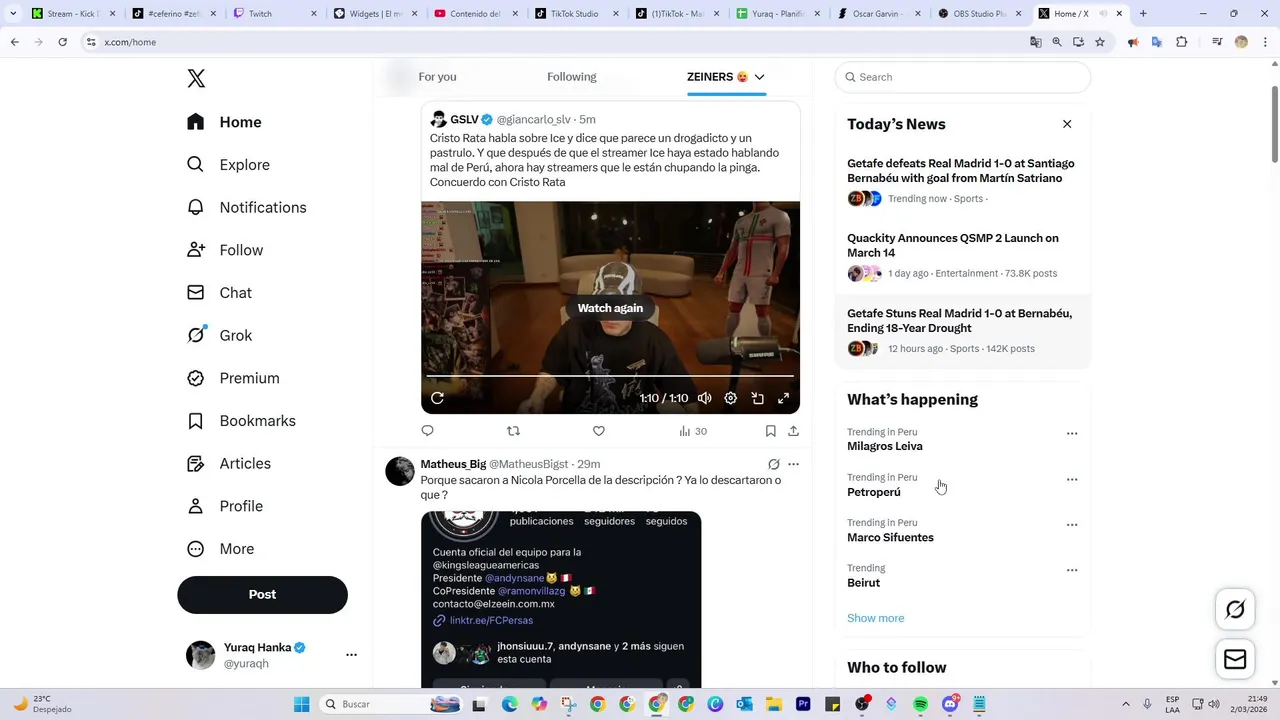The height and width of the screenshot is (720, 1280).
Task: Enter fullscreen for the video
Action: (x=784, y=398)
